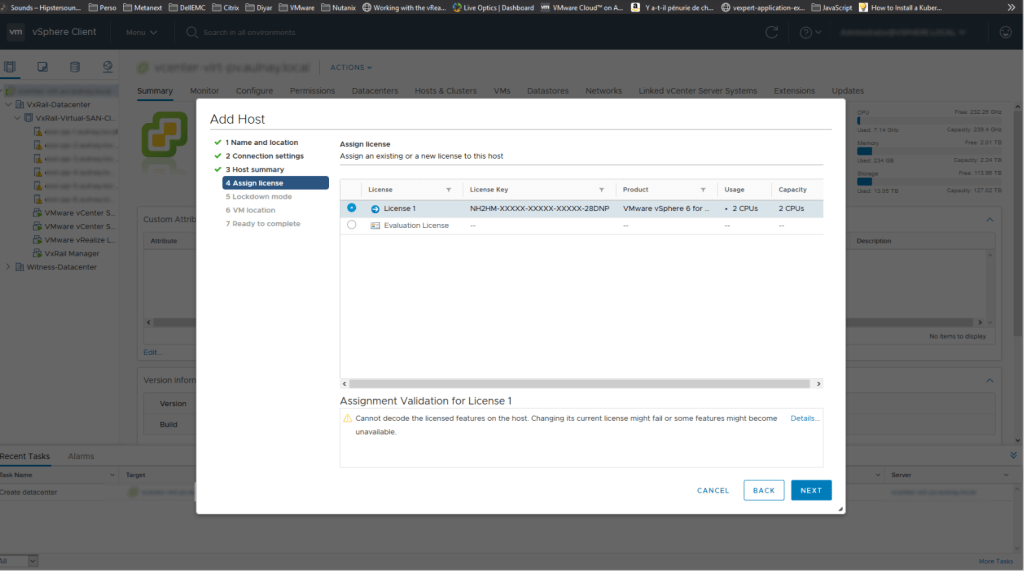Select the License 1 radio button
Viewport: 1024px width, 571px height.
[351, 208]
